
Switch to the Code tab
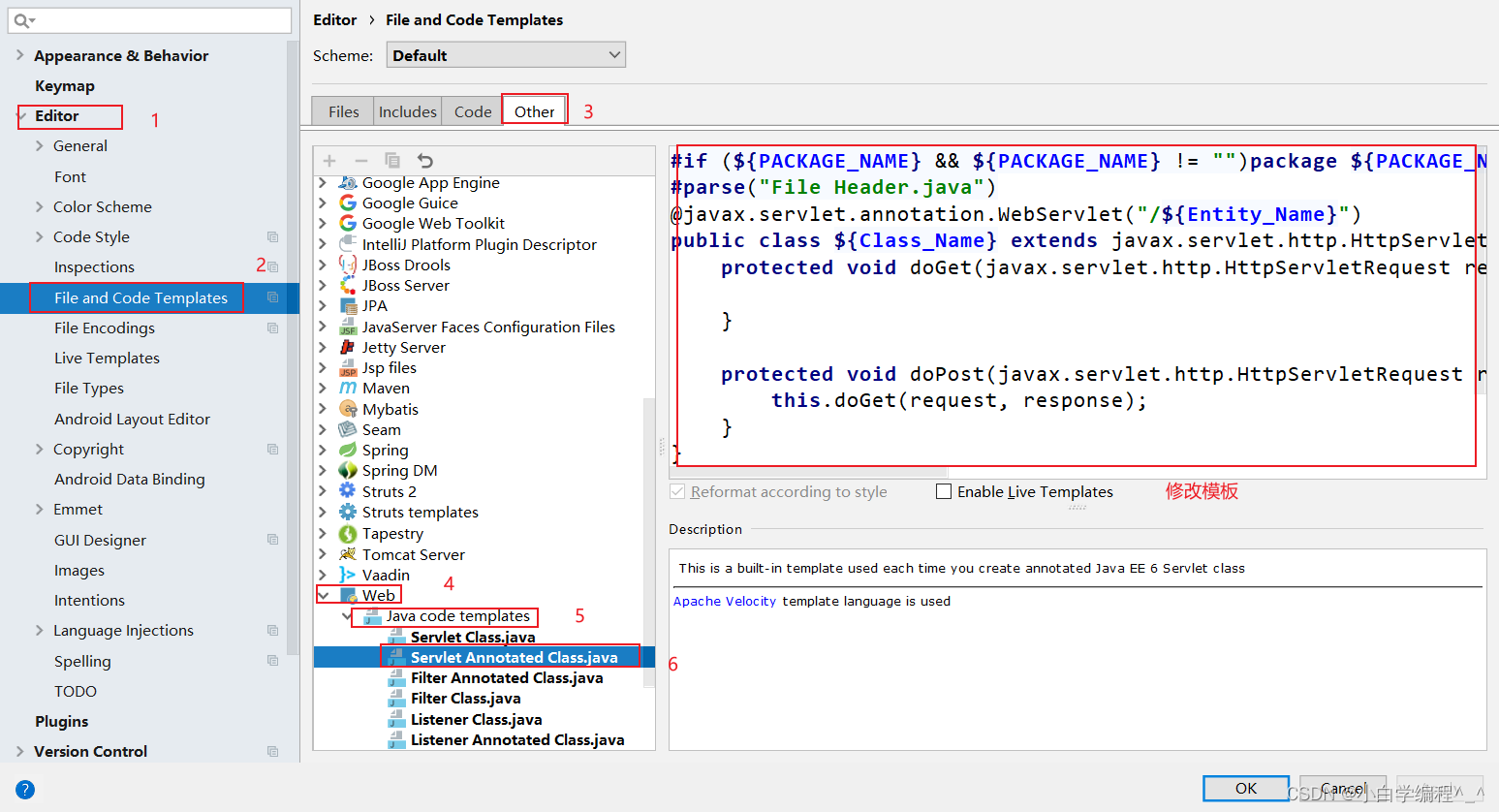(x=473, y=111)
